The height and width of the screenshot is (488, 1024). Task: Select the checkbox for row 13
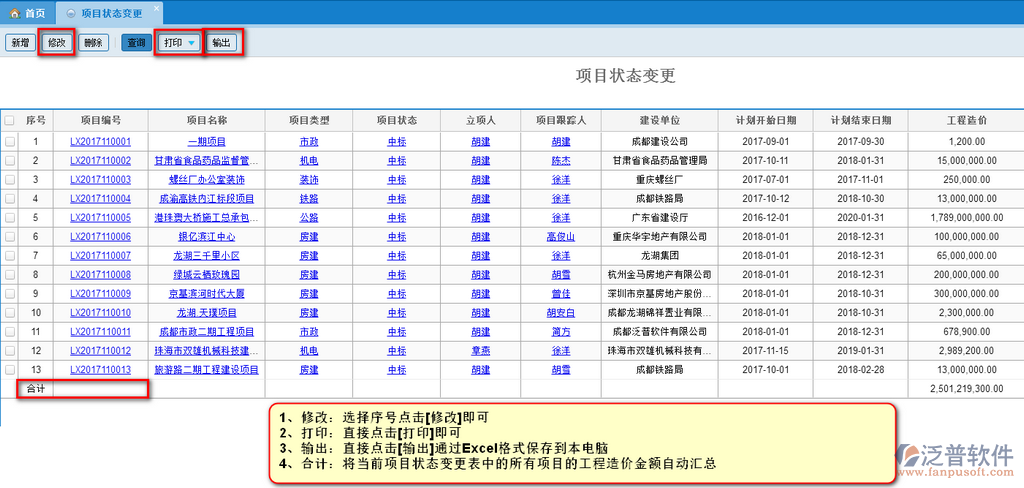click(10, 370)
